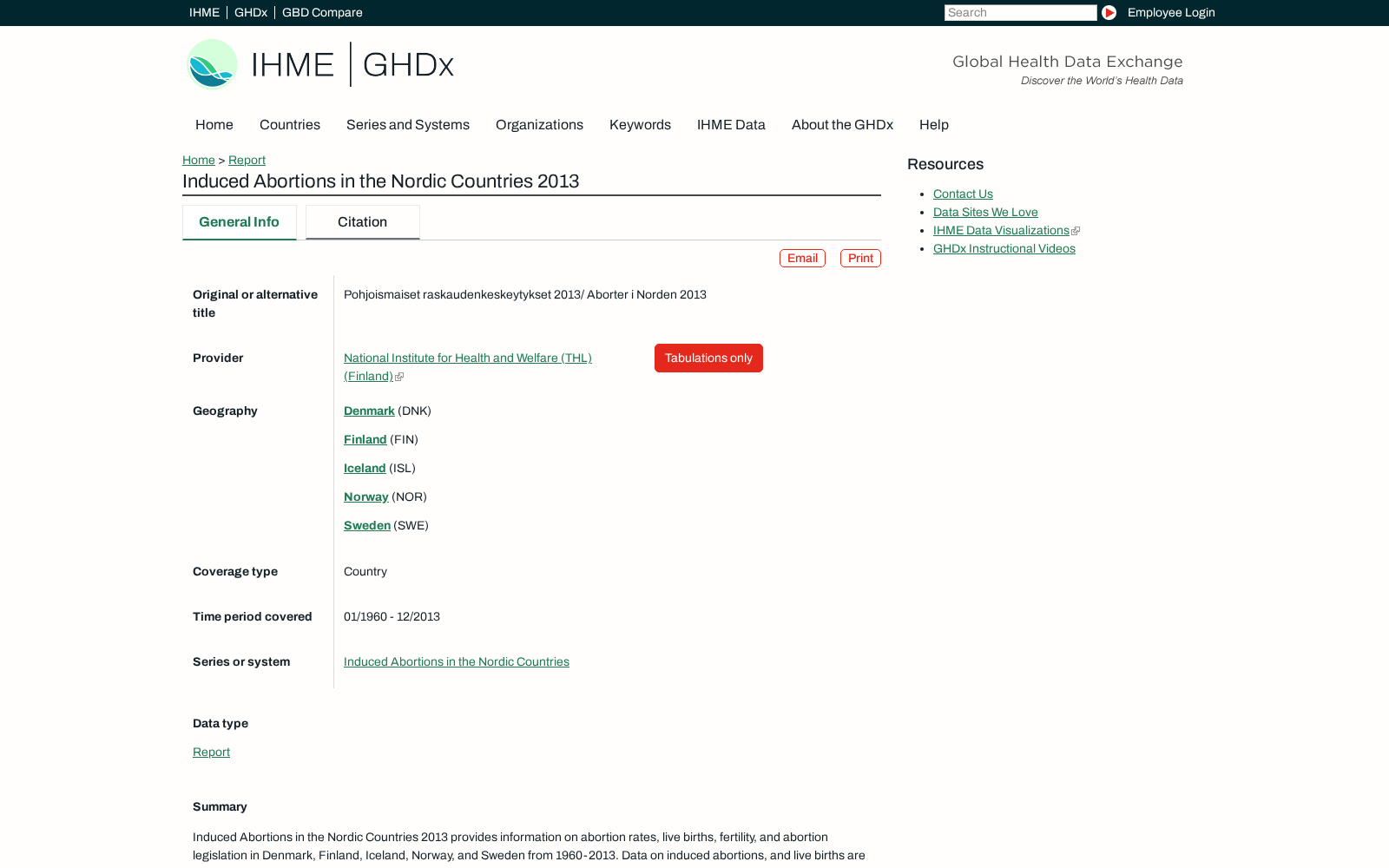The height and width of the screenshot is (868, 1389).
Task: Open Norway geography link
Action: click(365, 497)
